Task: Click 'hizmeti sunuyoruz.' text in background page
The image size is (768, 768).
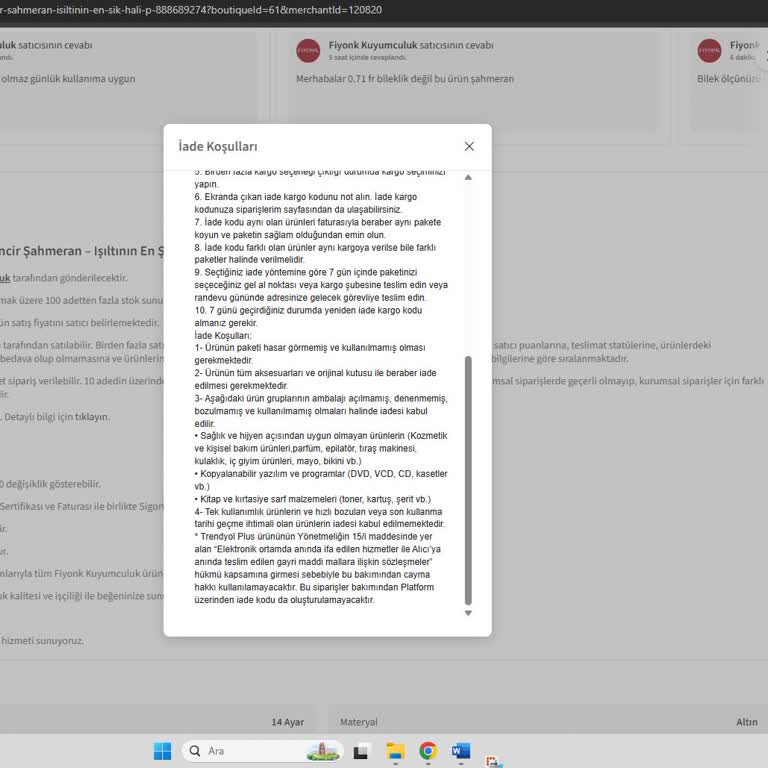Action: 42,641
